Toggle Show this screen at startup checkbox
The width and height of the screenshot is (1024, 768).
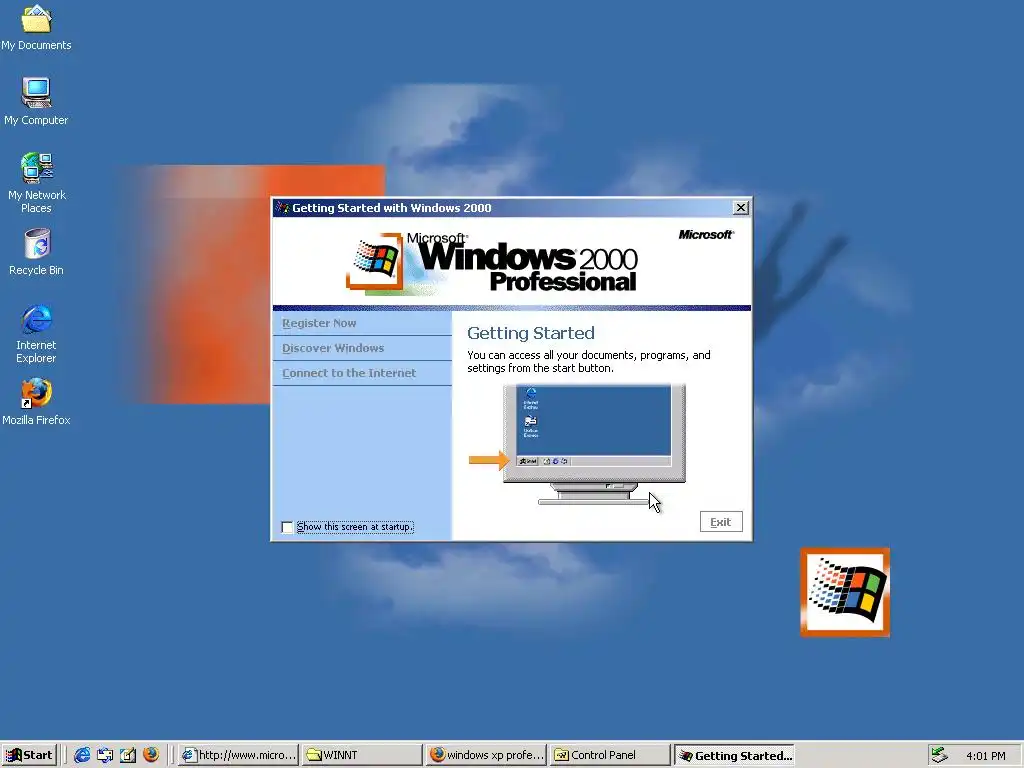point(287,527)
